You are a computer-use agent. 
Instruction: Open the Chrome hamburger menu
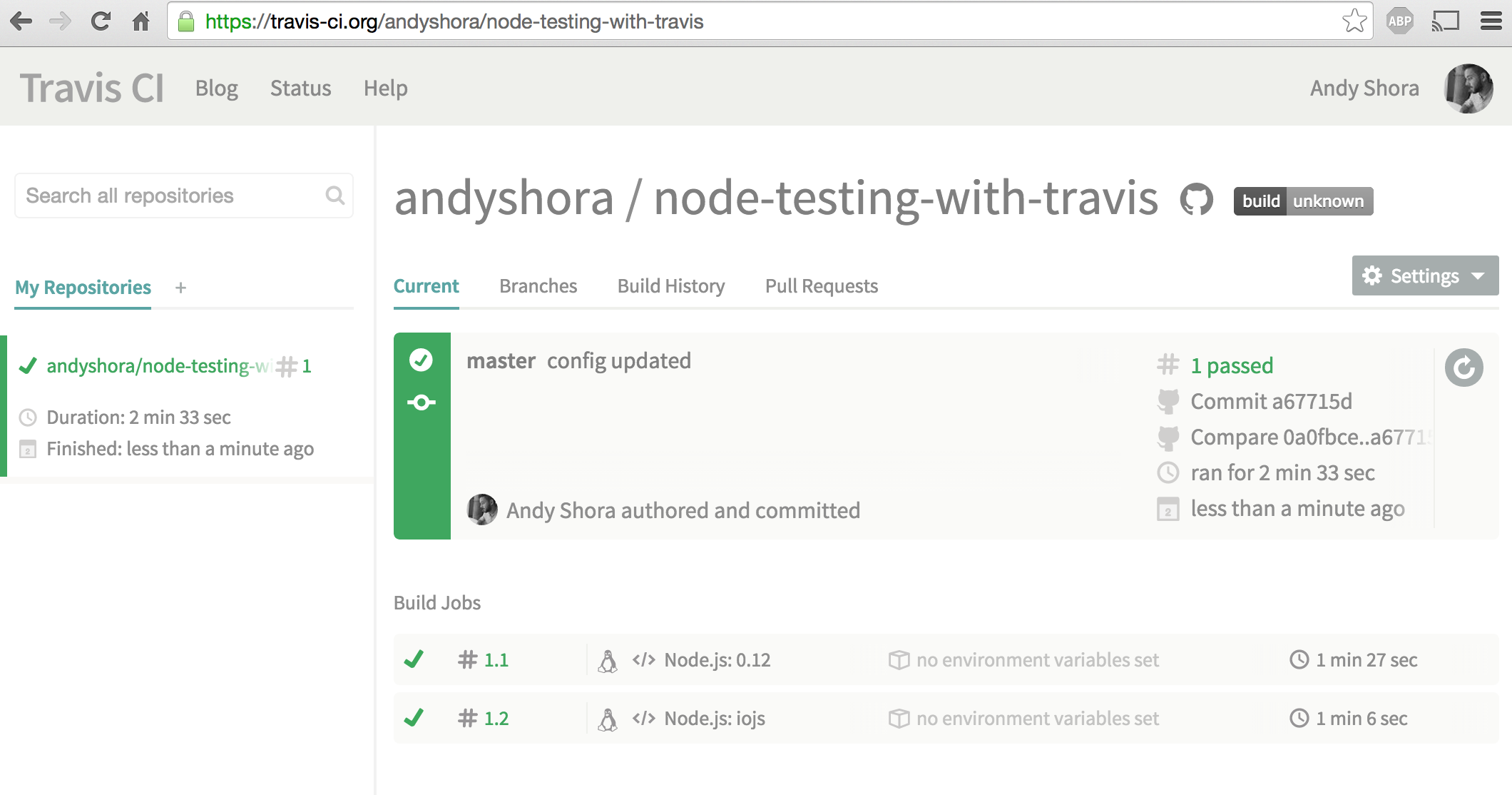[1491, 21]
